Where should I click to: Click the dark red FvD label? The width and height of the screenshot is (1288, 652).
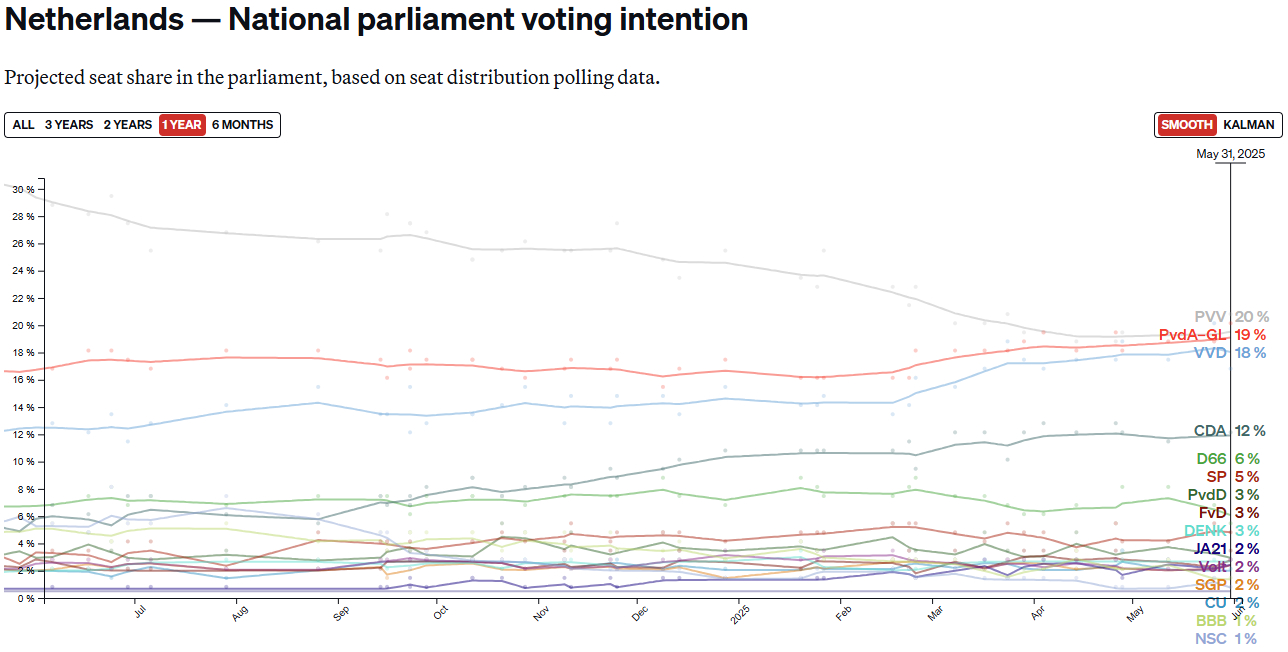coord(1211,513)
